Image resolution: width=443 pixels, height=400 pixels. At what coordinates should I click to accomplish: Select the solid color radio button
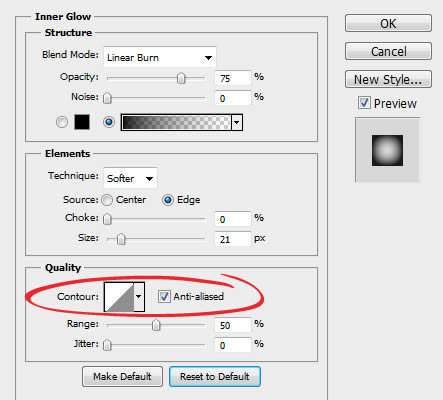pos(62,122)
